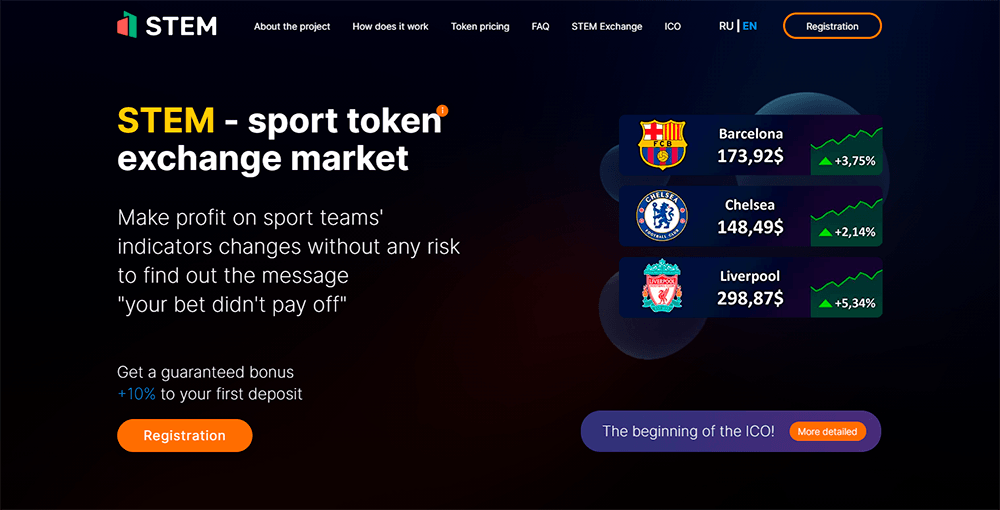Click the Chelsea club crest
The image size is (1000, 510).
tap(662, 216)
